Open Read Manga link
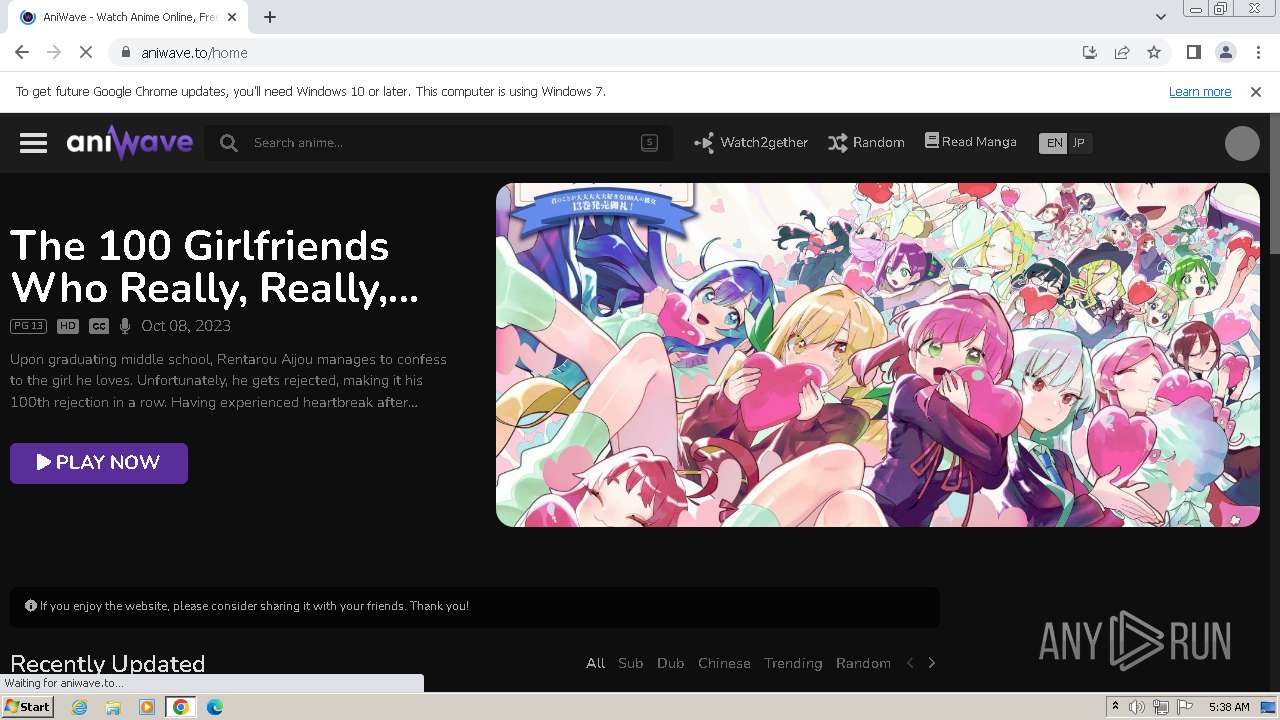 (970, 142)
